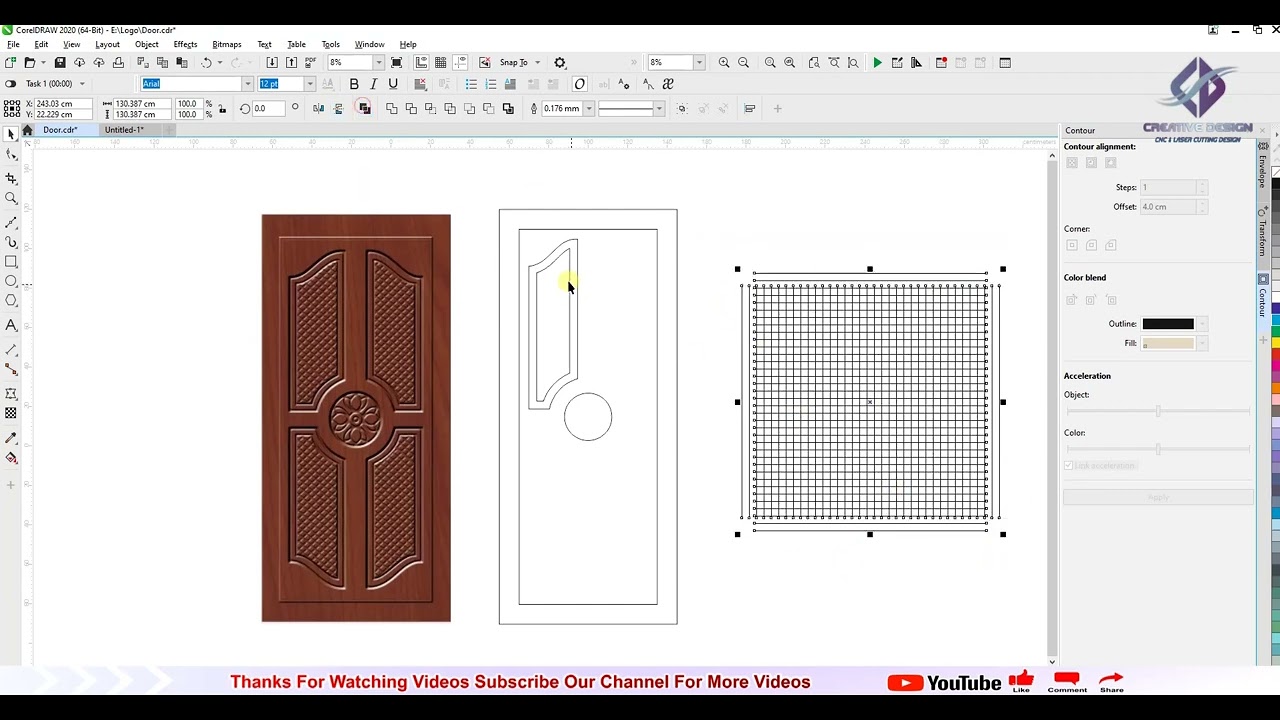Select the Connector tool
1280x720 pixels.
pyautogui.click(x=11, y=370)
